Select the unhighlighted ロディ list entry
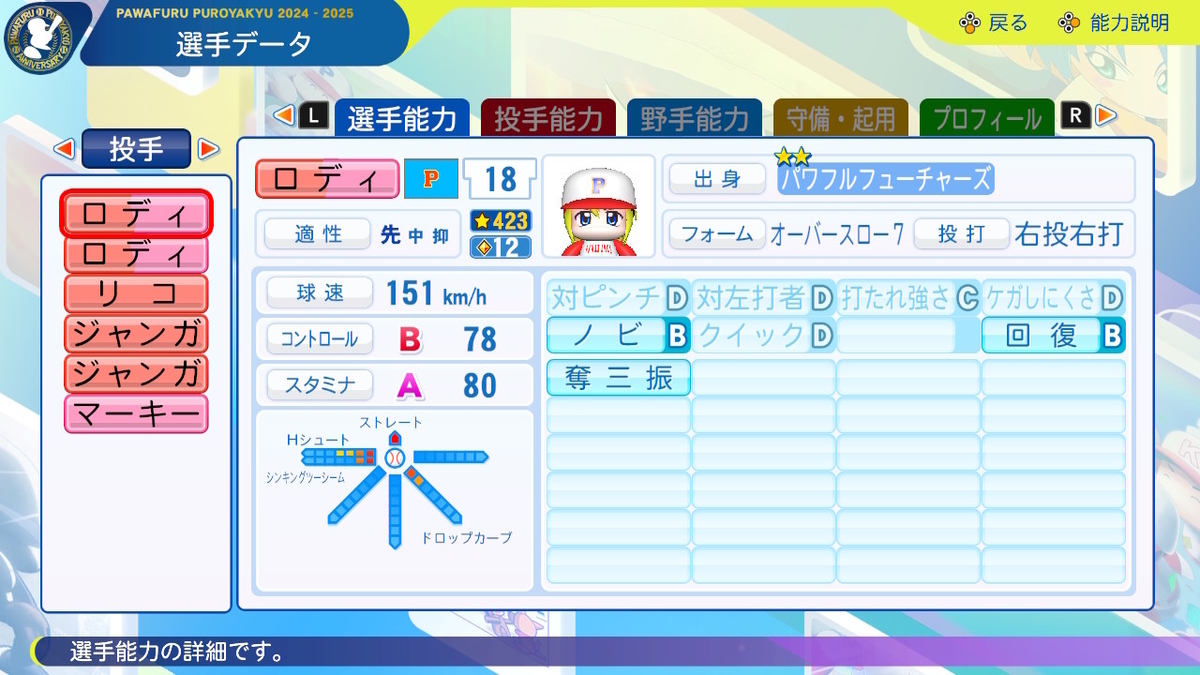Screen dimensions: 1200x675 [x=136, y=253]
